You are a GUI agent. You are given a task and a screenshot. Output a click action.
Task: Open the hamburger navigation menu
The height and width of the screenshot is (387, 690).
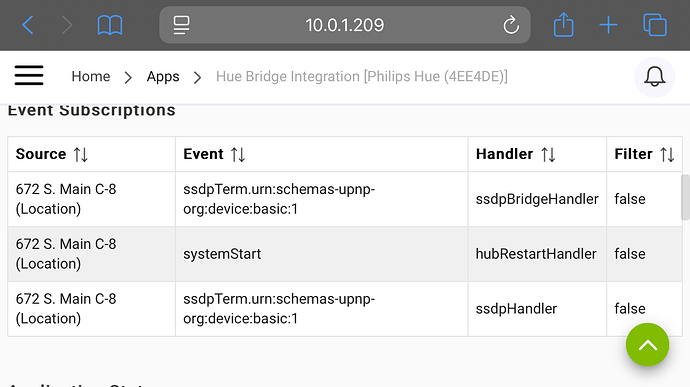pos(29,75)
